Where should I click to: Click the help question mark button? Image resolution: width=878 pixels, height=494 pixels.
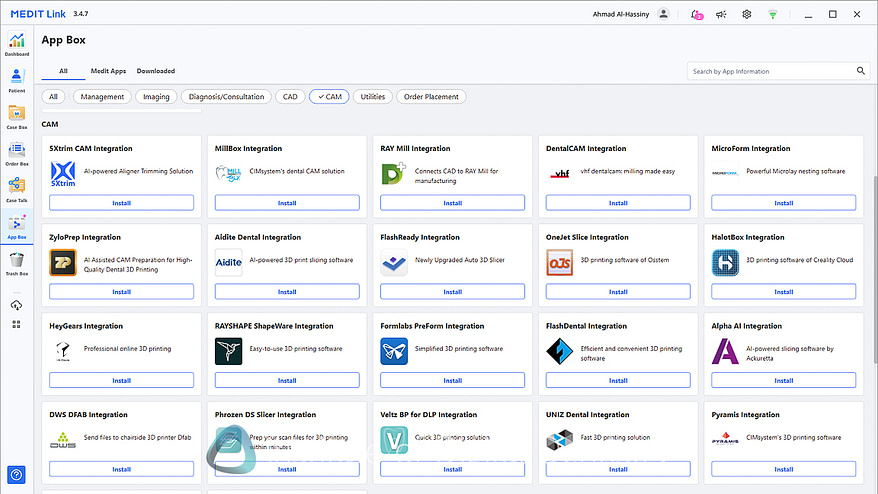(x=16, y=474)
